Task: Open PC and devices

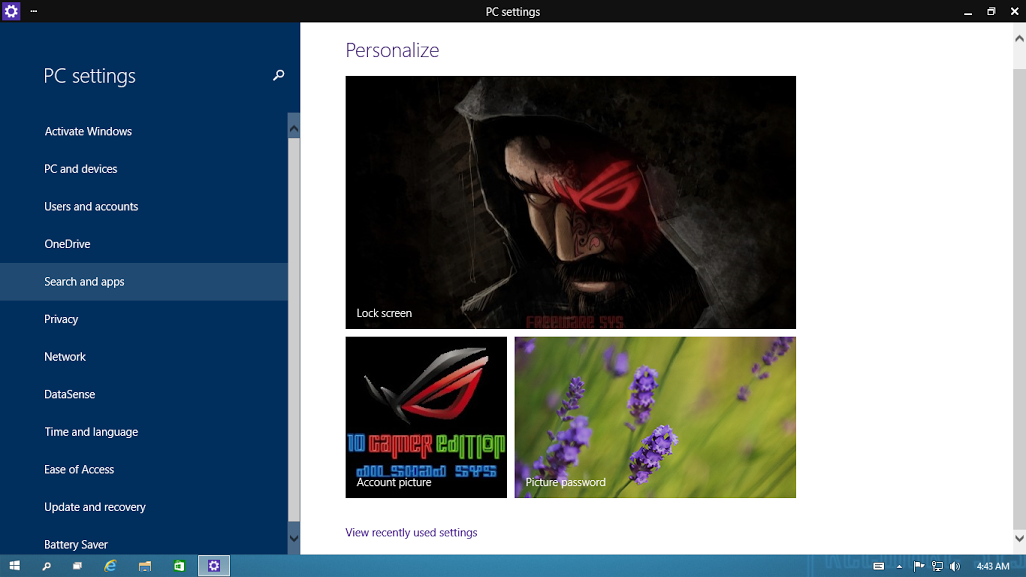Action: [144, 169]
